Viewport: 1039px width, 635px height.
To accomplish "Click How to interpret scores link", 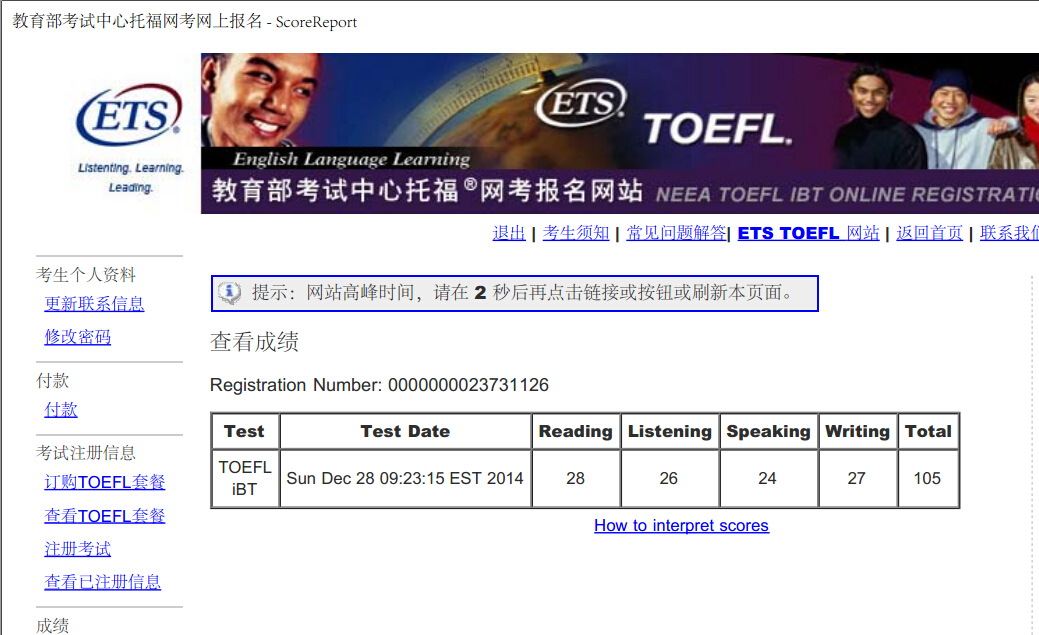I will coord(681,526).
